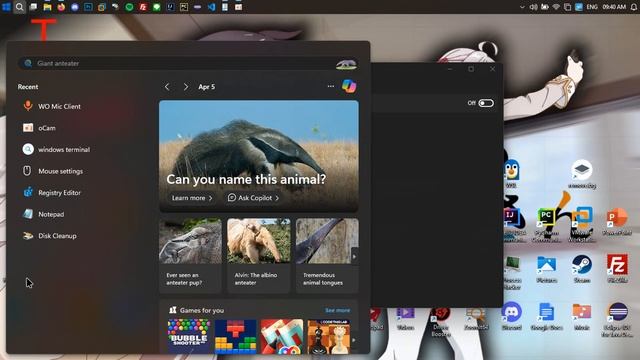The width and height of the screenshot is (640, 360).
Task: Launch Firefox from the taskbar
Action: [61, 7]
